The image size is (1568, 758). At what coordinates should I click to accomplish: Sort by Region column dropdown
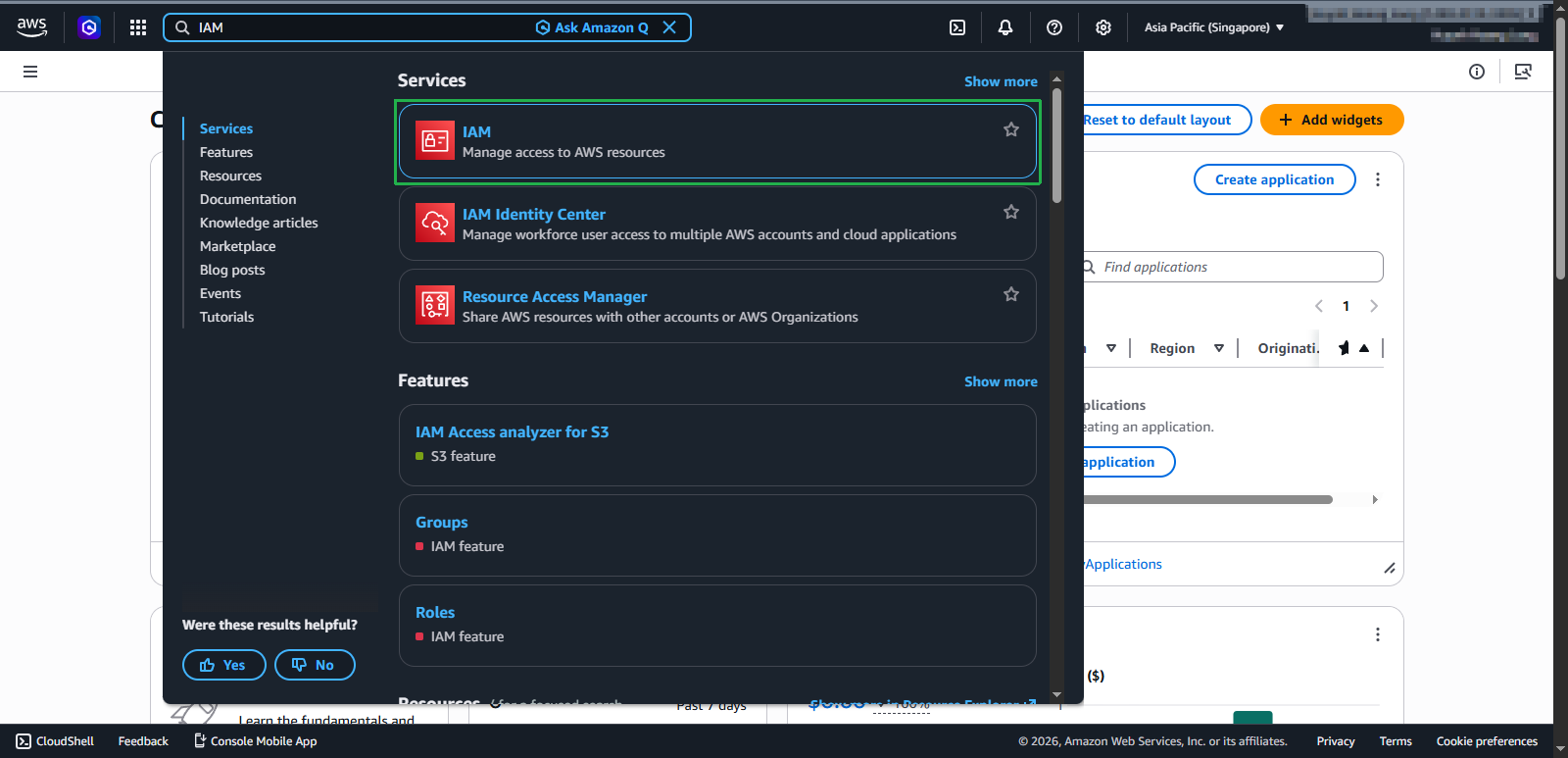point(1219,348)
